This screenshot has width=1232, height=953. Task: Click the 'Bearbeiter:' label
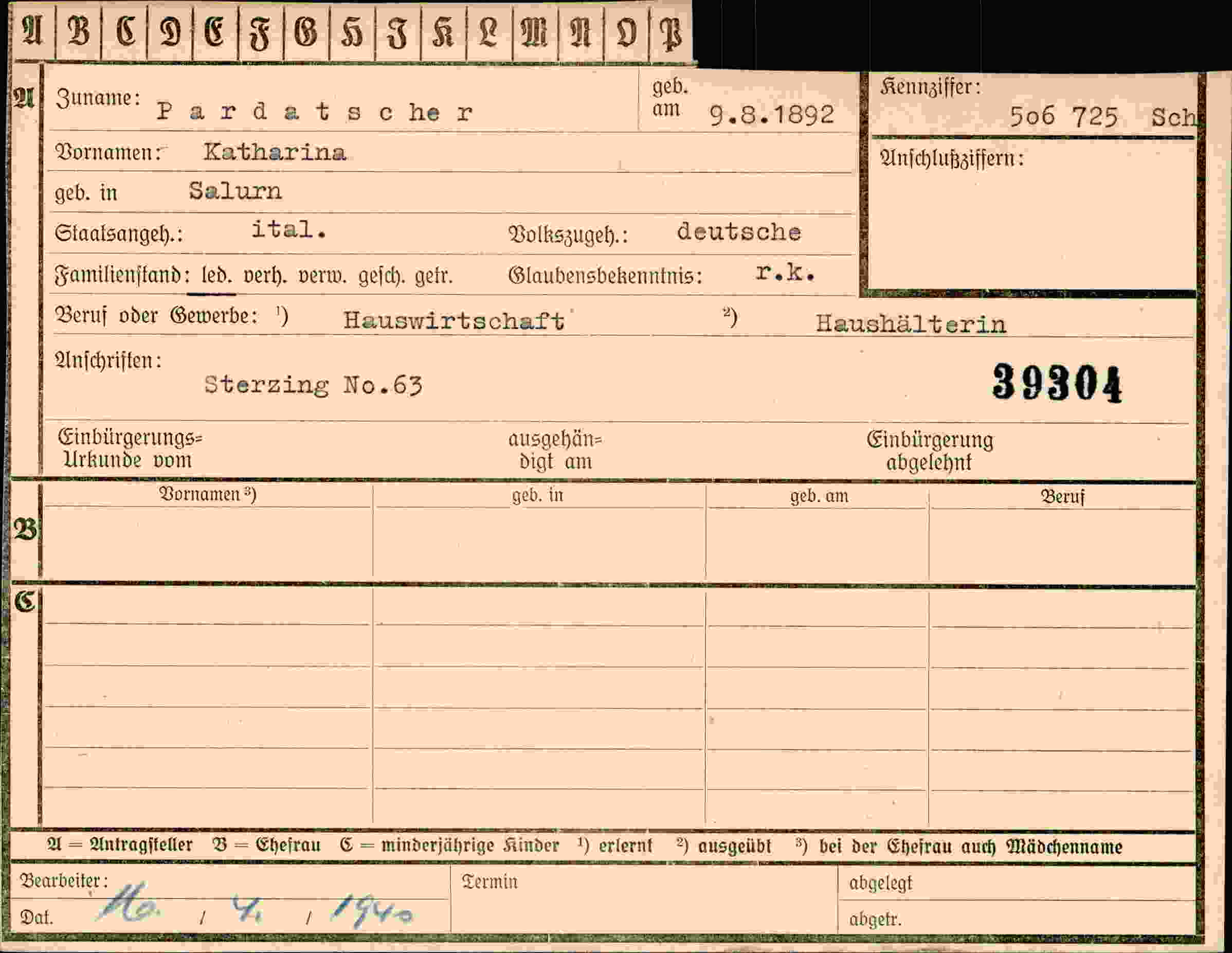pyautogui.click(x=64, y=880)
